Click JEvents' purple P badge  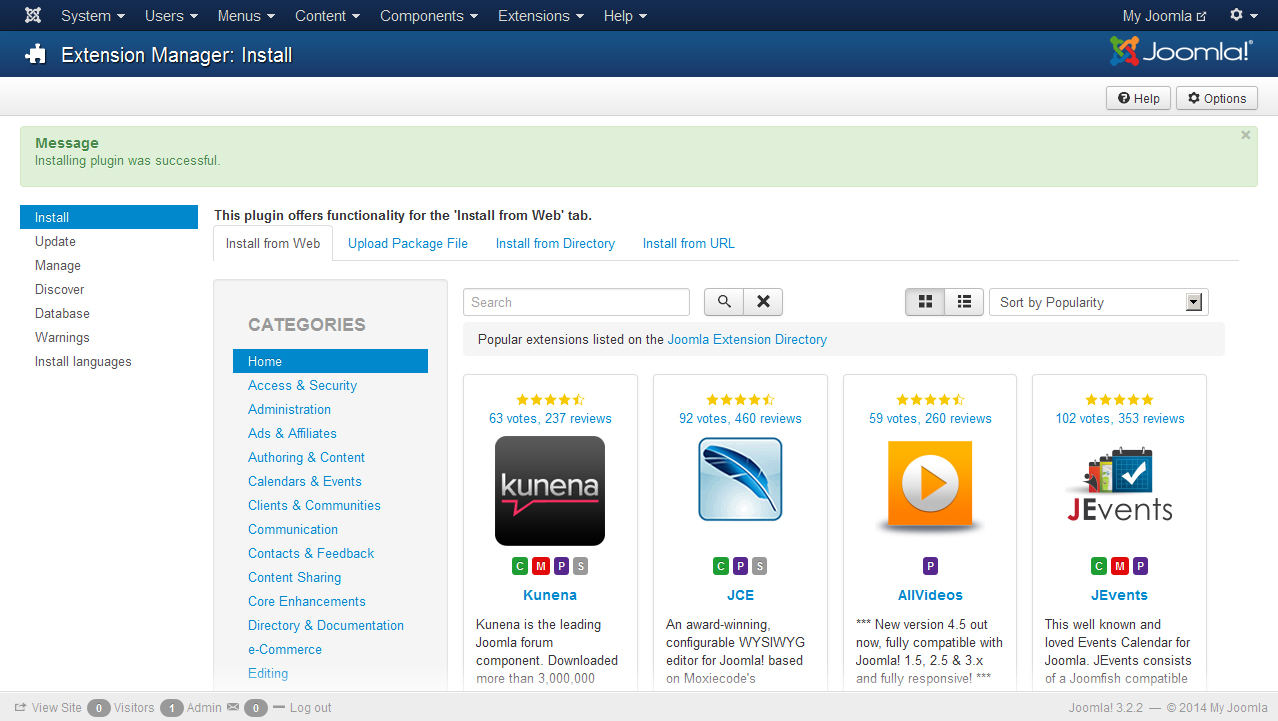pos(1140,566)
